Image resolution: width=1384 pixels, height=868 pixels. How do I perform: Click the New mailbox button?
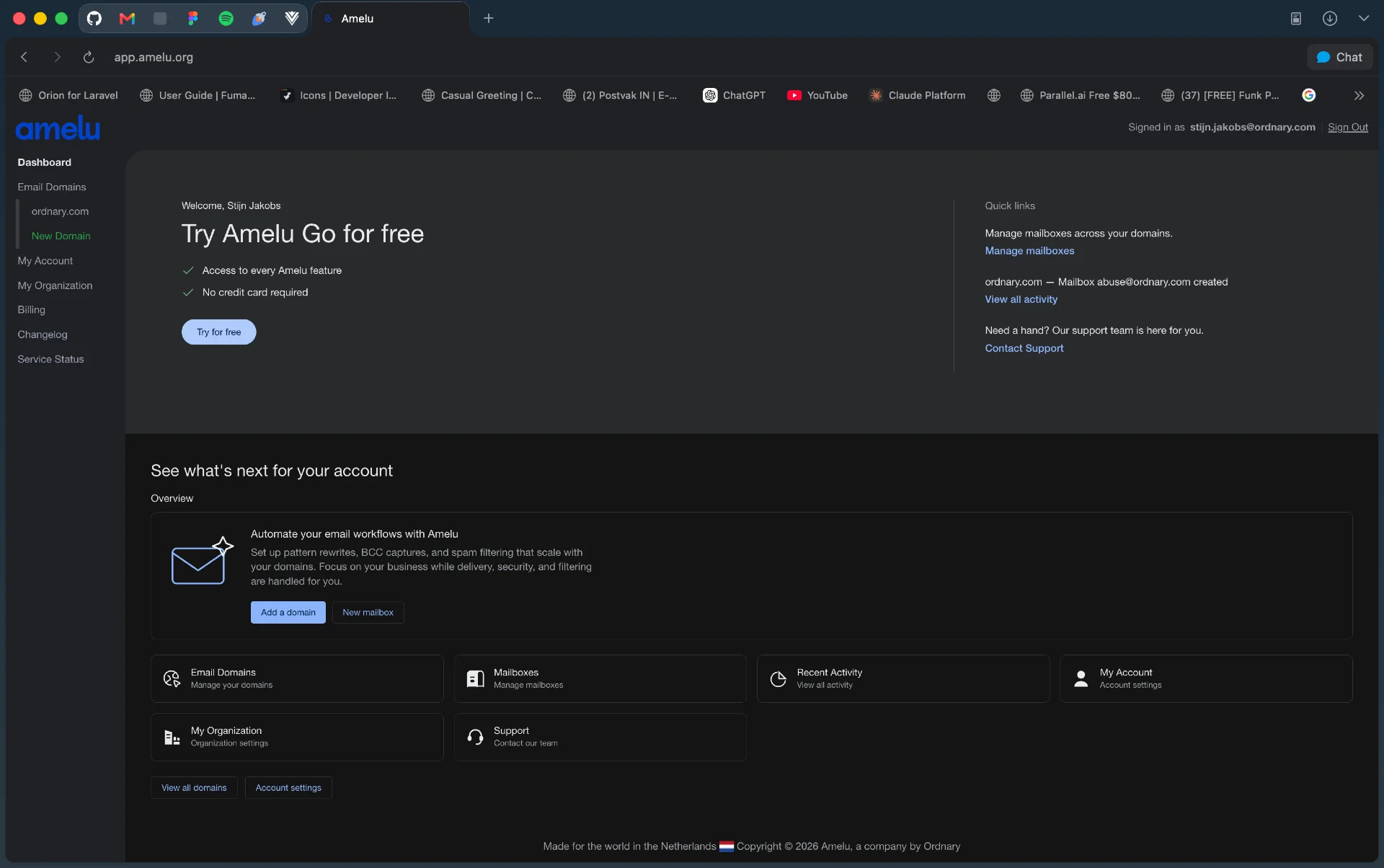click(x=368, y=612)
